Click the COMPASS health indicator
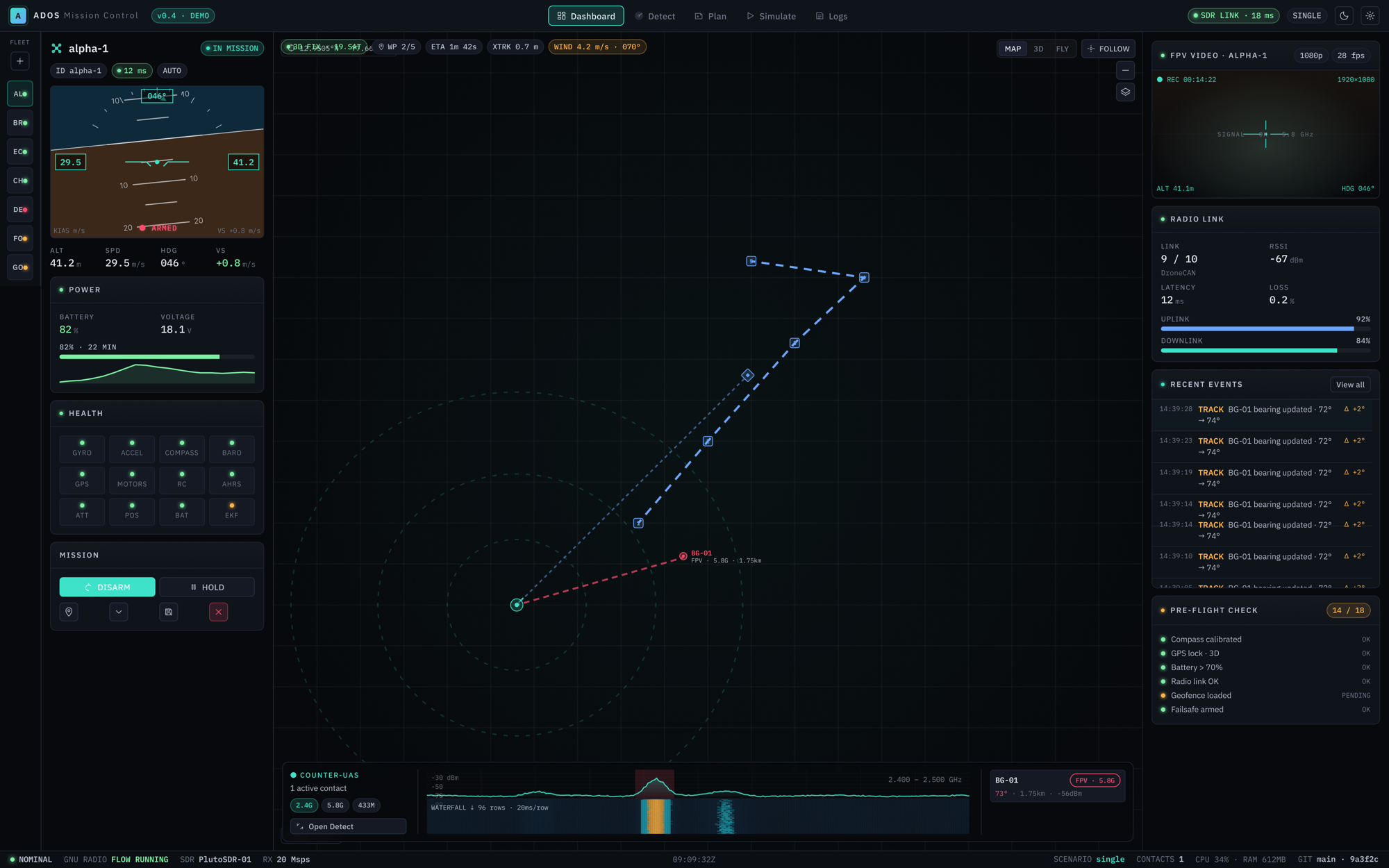This screenshot has height=868, width=1389. [x=182, y=449]
